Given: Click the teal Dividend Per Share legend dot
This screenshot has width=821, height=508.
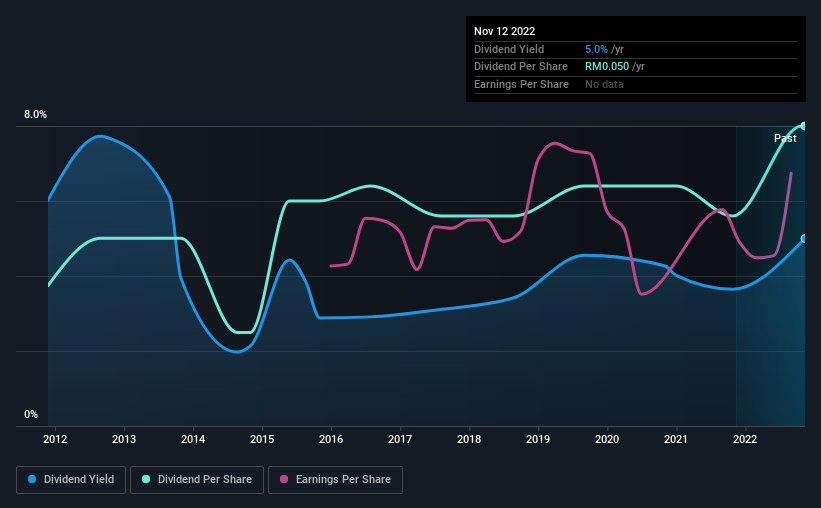Looking at the screenshot, I should click(x=146, y=479).
